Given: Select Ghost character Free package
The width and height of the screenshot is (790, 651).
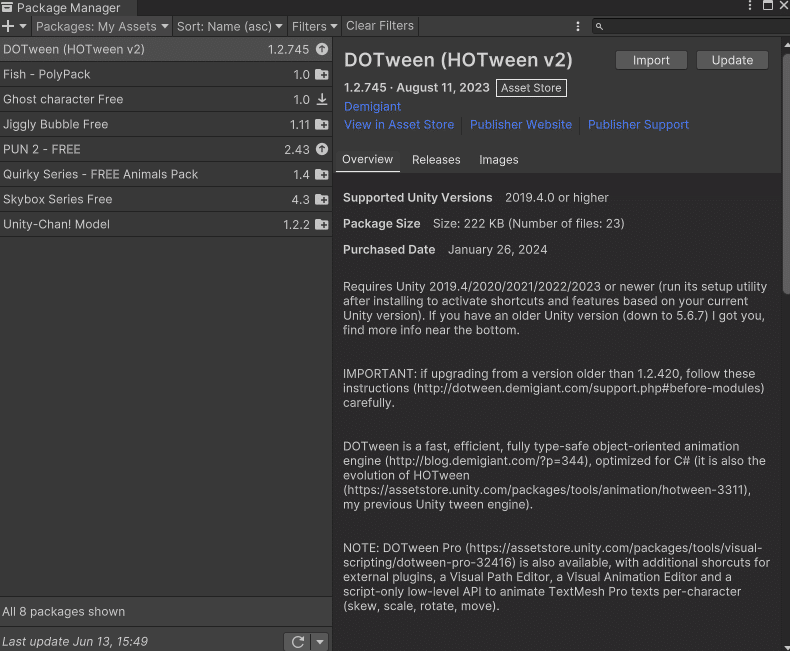Looking at the screenshot, I should pos(166,99).
